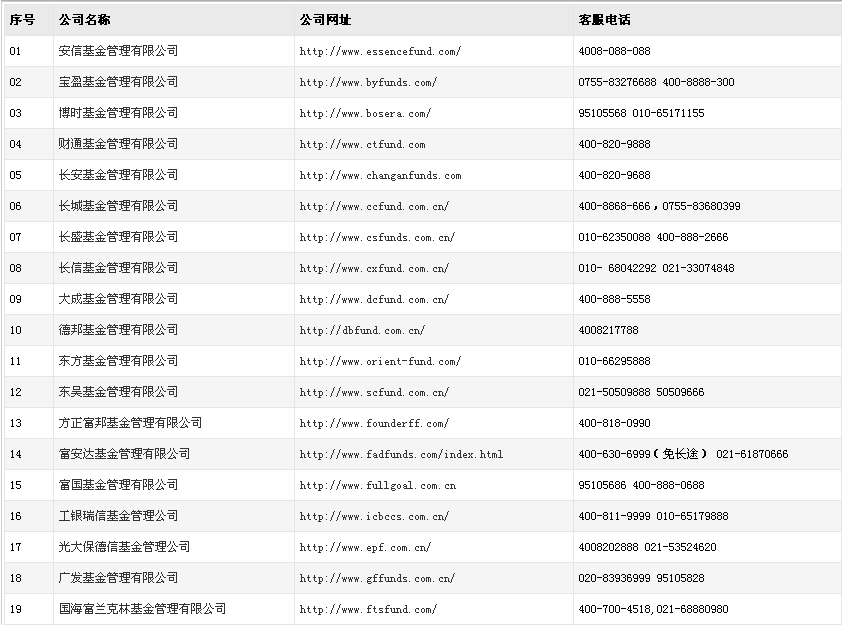Select phone number 400-888-5558
The image size is (842, 625).
(614, 300)
